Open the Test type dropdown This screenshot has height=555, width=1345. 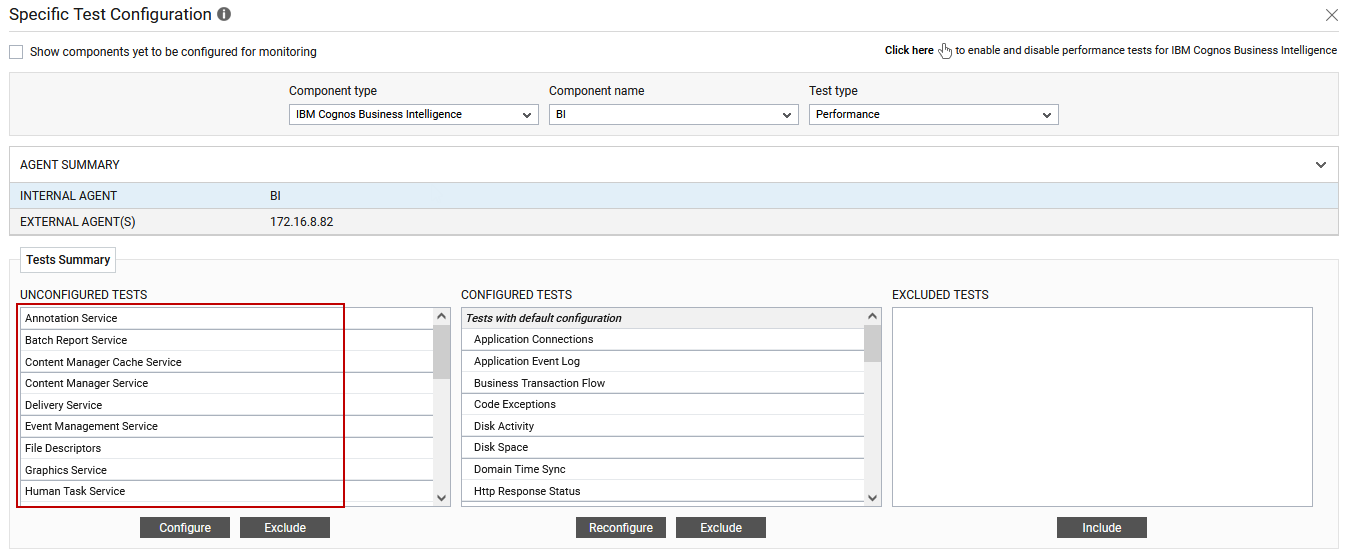[934, 115]
